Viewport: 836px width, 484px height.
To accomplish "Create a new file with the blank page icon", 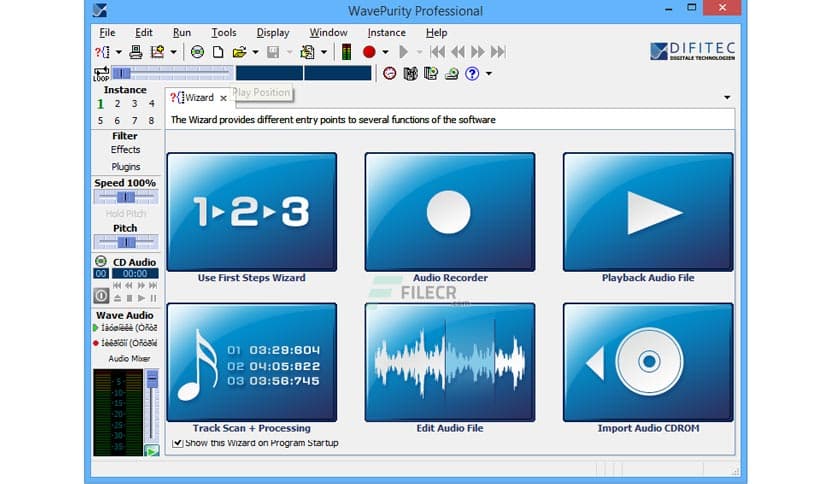I will pyautogui.click(x=218, y=52).
